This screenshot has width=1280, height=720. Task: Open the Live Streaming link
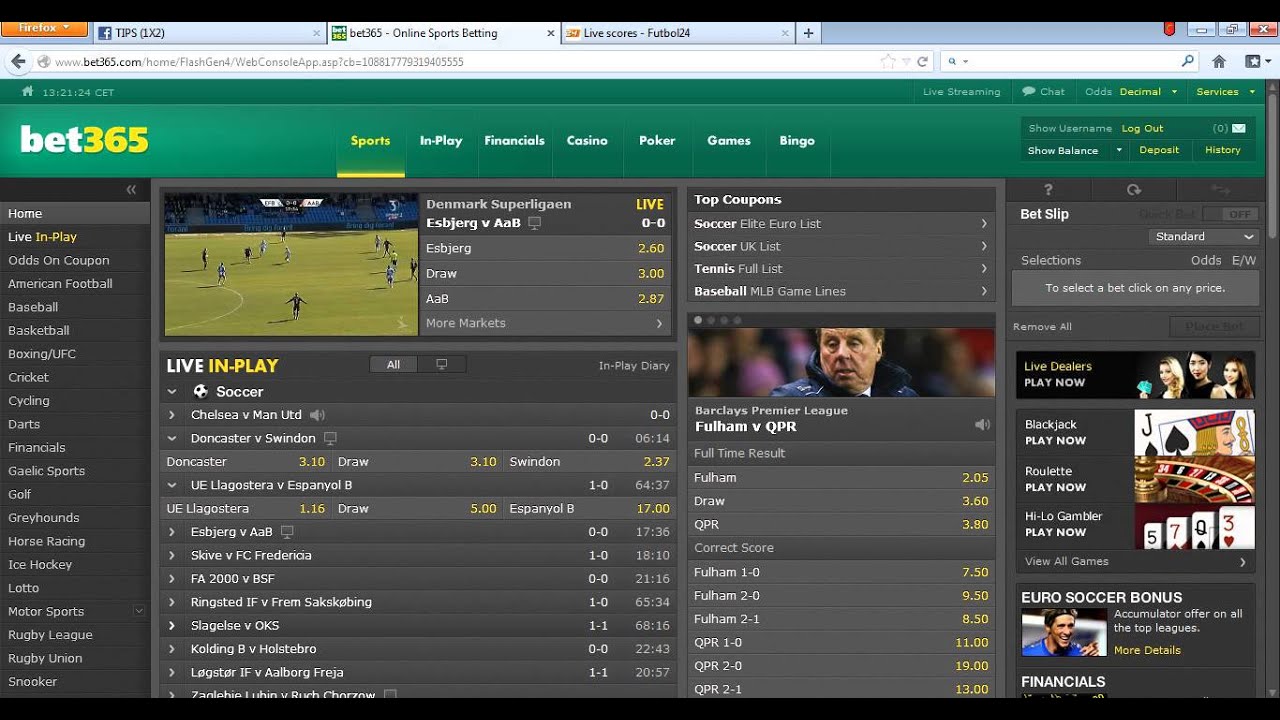pyautogui.click(x=961, y=91)
